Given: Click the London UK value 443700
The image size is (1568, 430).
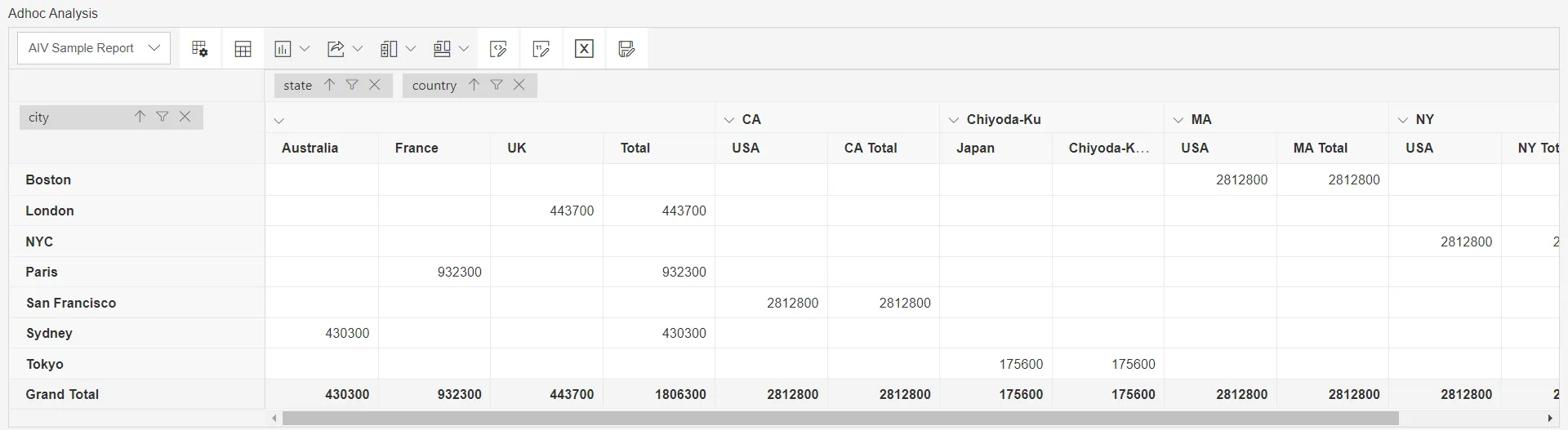Looking at the screenshot, I should point(572,211).
